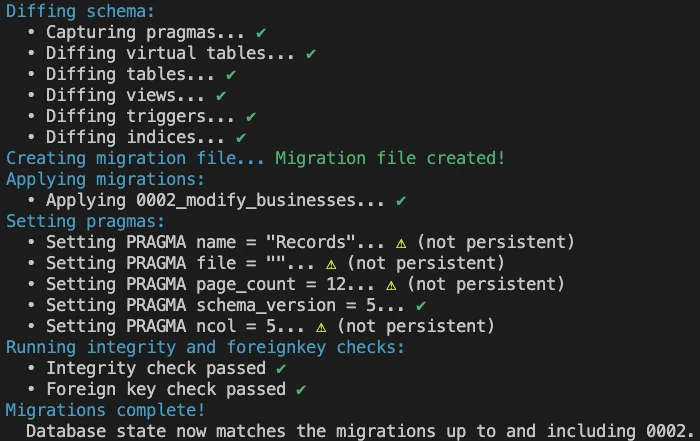The height and width of the screenshot is (441, 700).
Task: Click the 'Diffing indices...' line
Action: pos(135,137)
